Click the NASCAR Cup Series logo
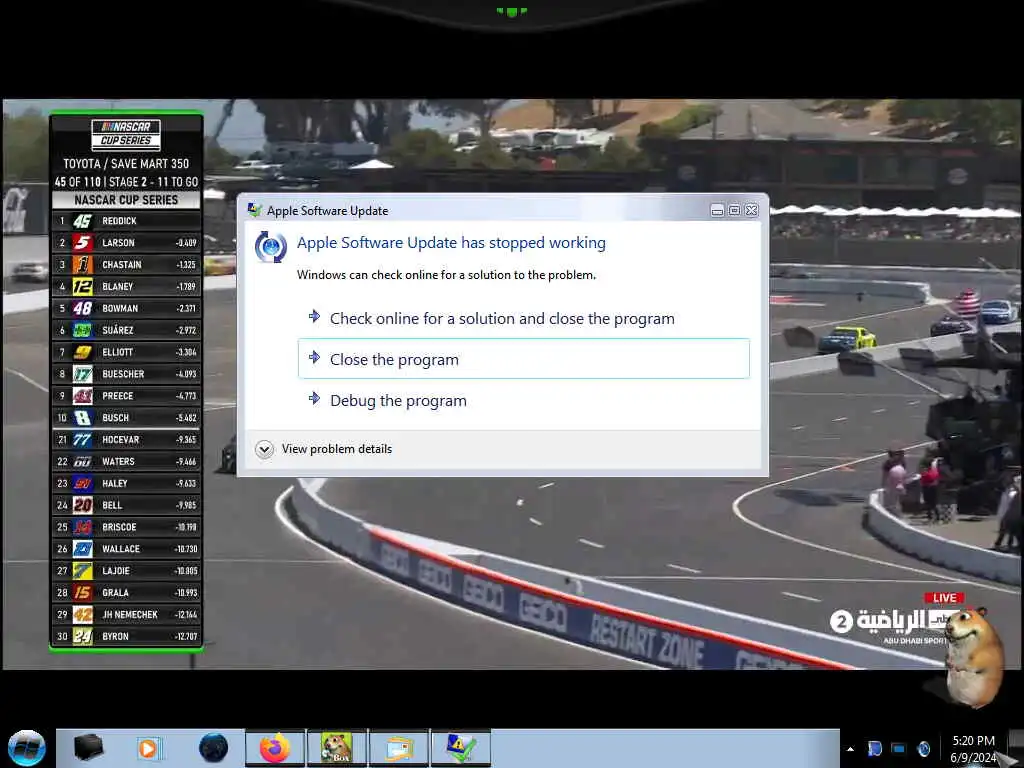1024x768 pixels. point(126,134)
